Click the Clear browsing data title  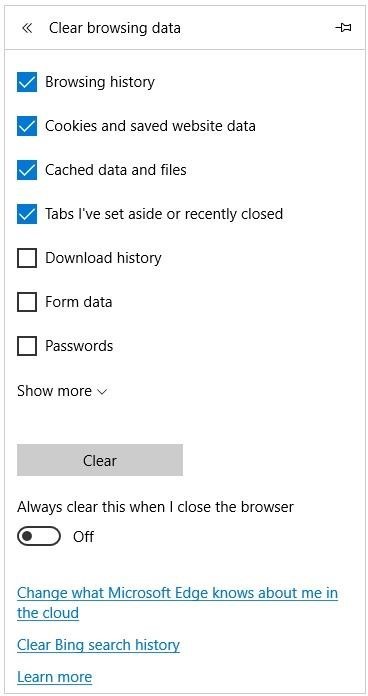click(x=115, y=28)
